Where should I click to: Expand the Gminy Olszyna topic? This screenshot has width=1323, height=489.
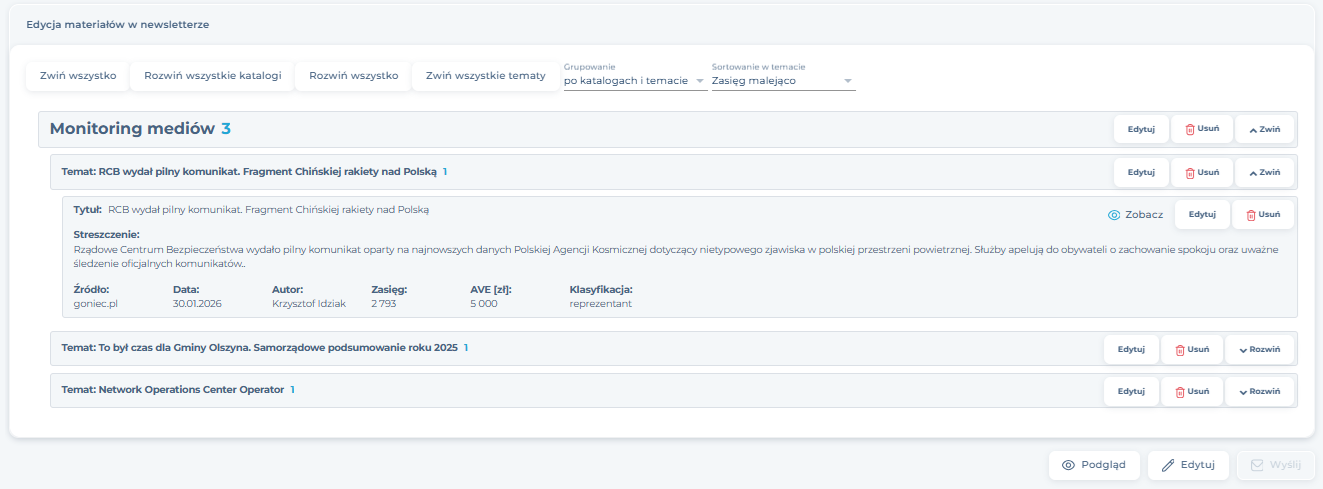[x=1259, y=349]
